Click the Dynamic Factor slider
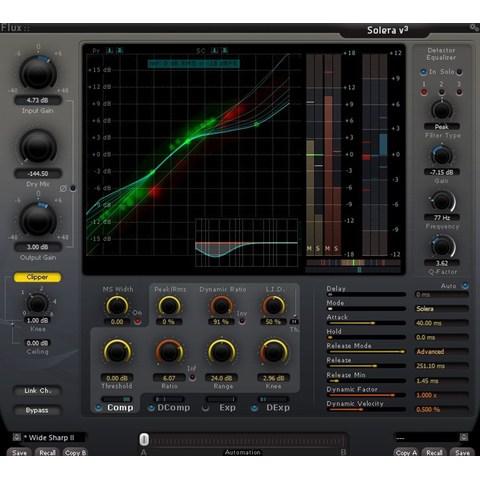 pos(366,395)
